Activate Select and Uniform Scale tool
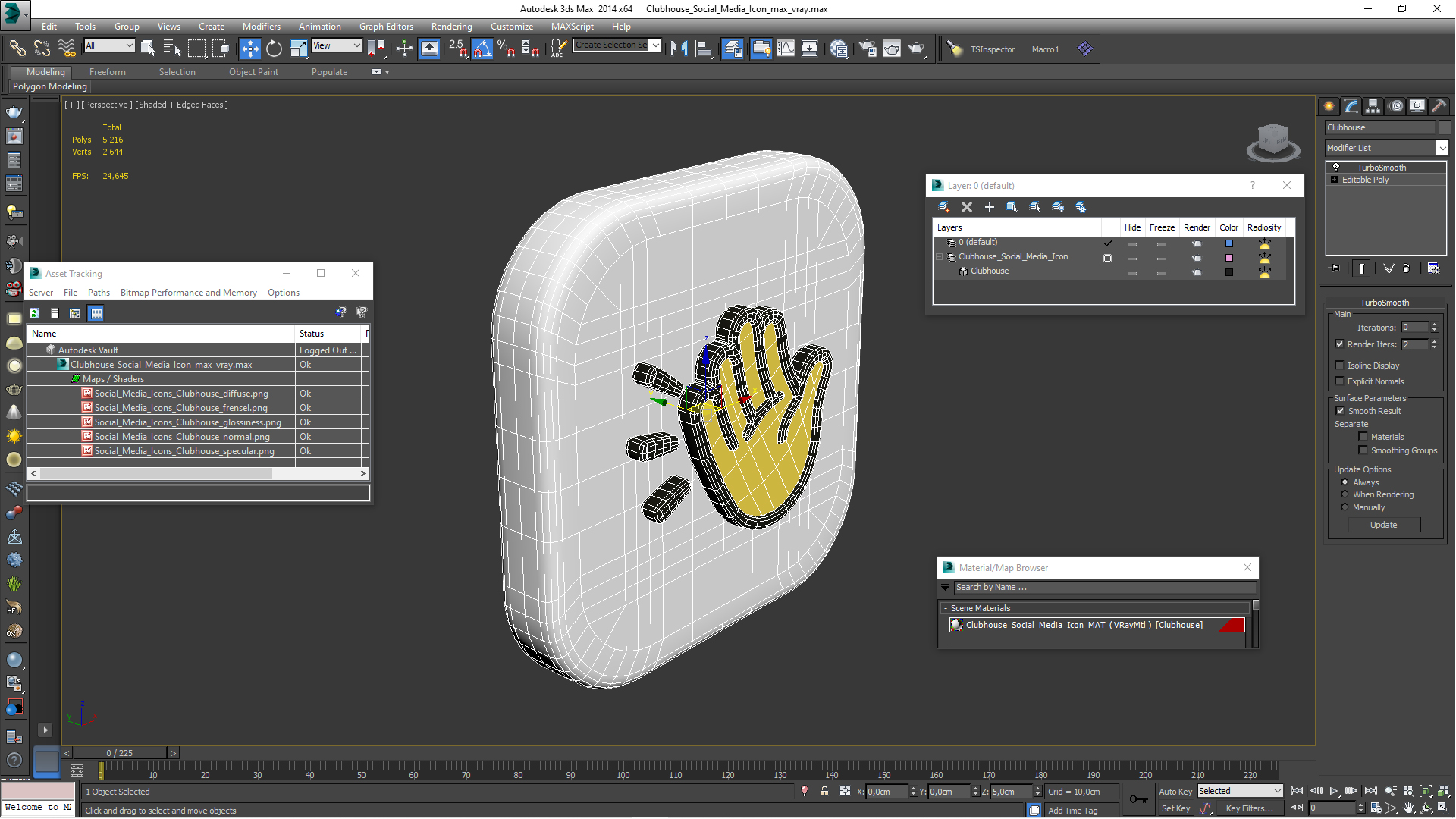Viewport: 1456px width, 819px height. click(x=299, y=49)
